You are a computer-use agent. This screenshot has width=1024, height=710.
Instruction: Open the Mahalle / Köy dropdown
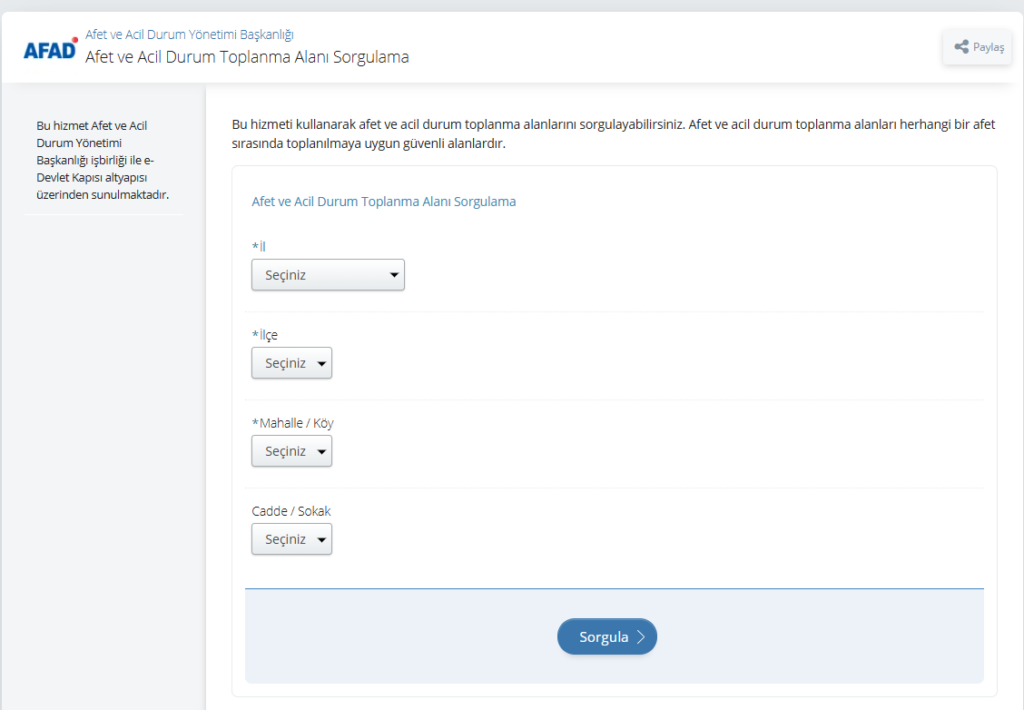click(291, 451)
